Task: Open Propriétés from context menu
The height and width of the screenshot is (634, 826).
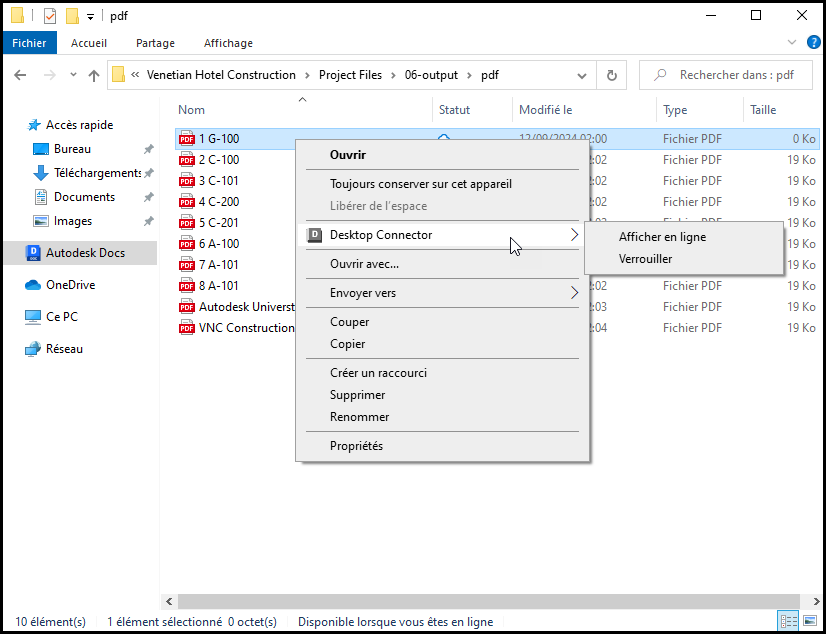Action: [442, 446]
